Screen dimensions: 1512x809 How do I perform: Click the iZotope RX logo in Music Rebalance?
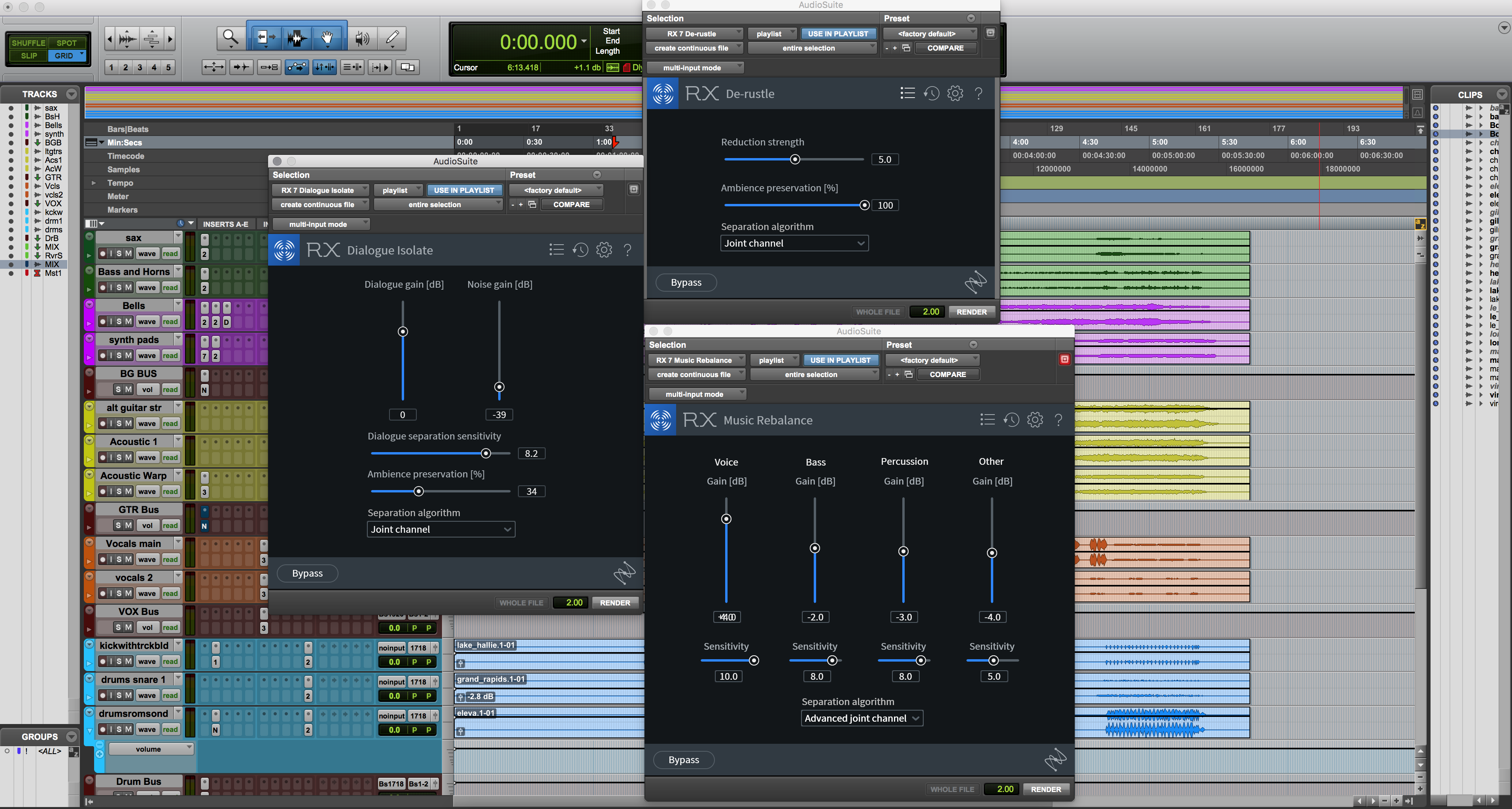[660, 420]
